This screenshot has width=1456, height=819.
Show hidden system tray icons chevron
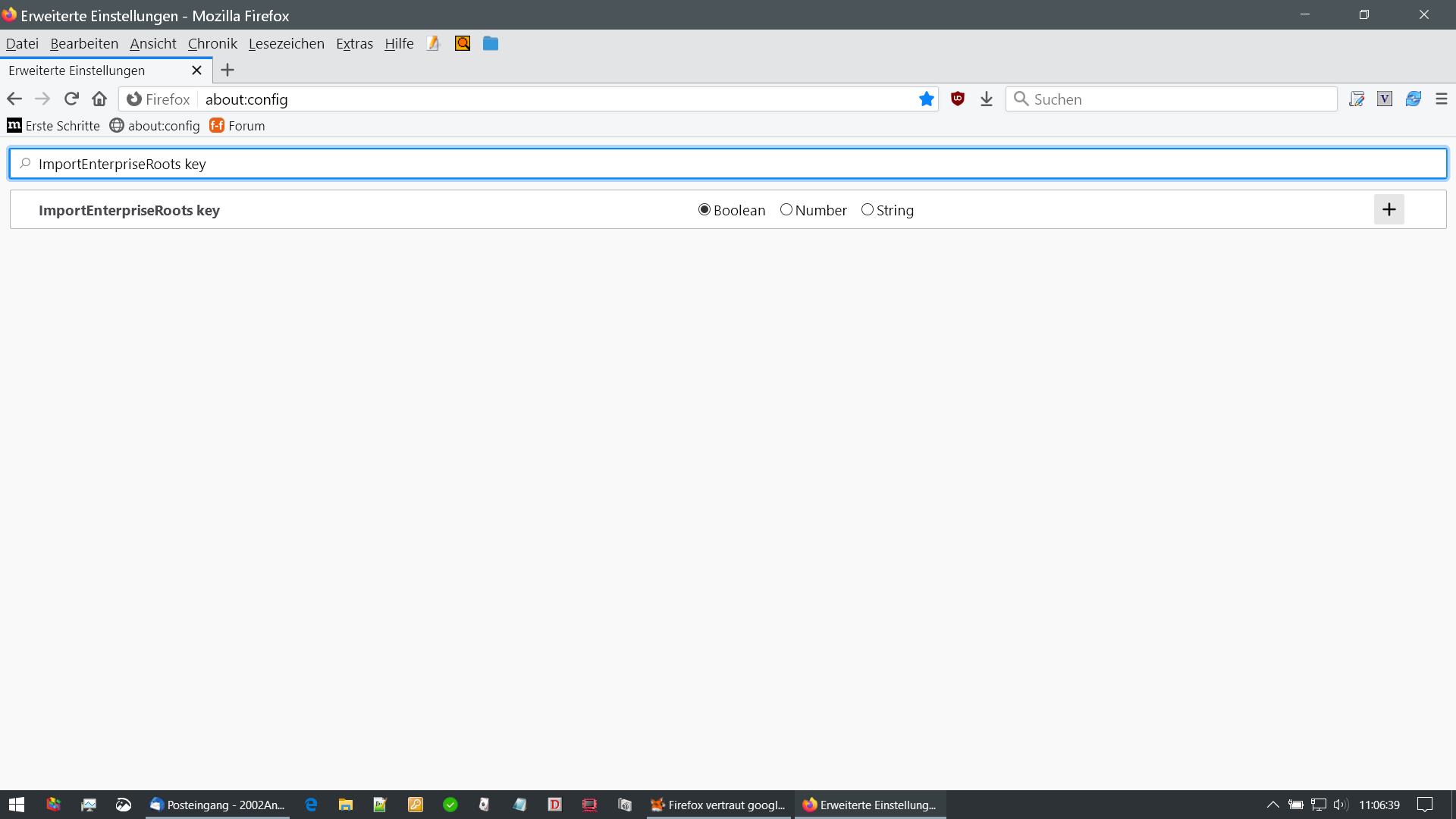coord(1272,805)
